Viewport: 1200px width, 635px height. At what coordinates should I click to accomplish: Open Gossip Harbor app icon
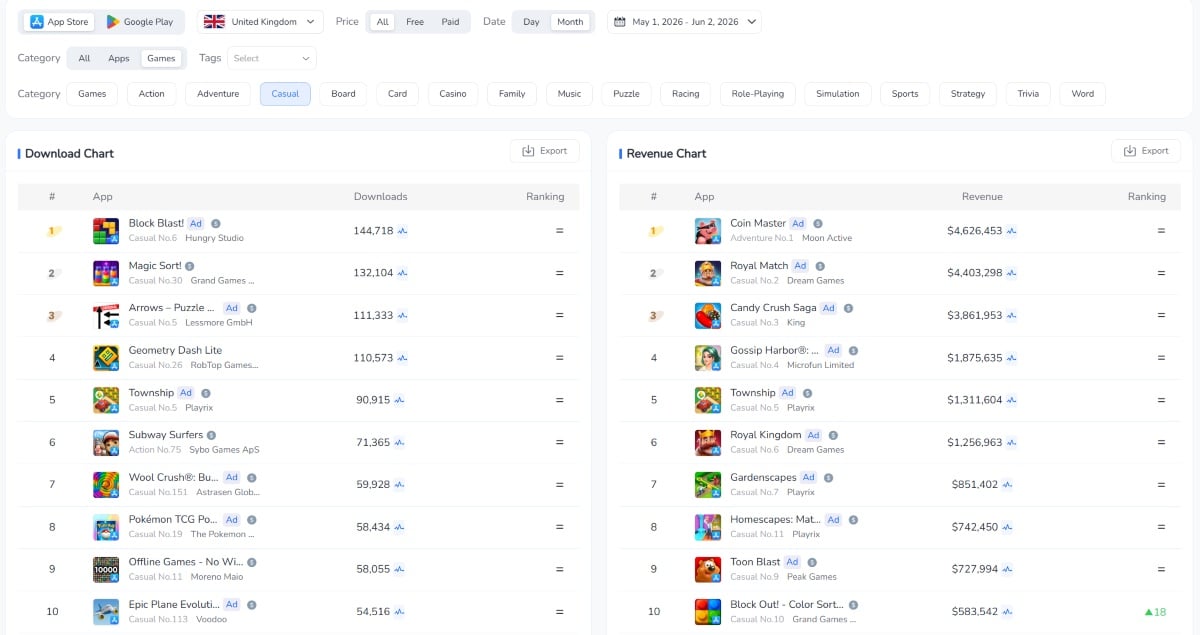point(708,358)
